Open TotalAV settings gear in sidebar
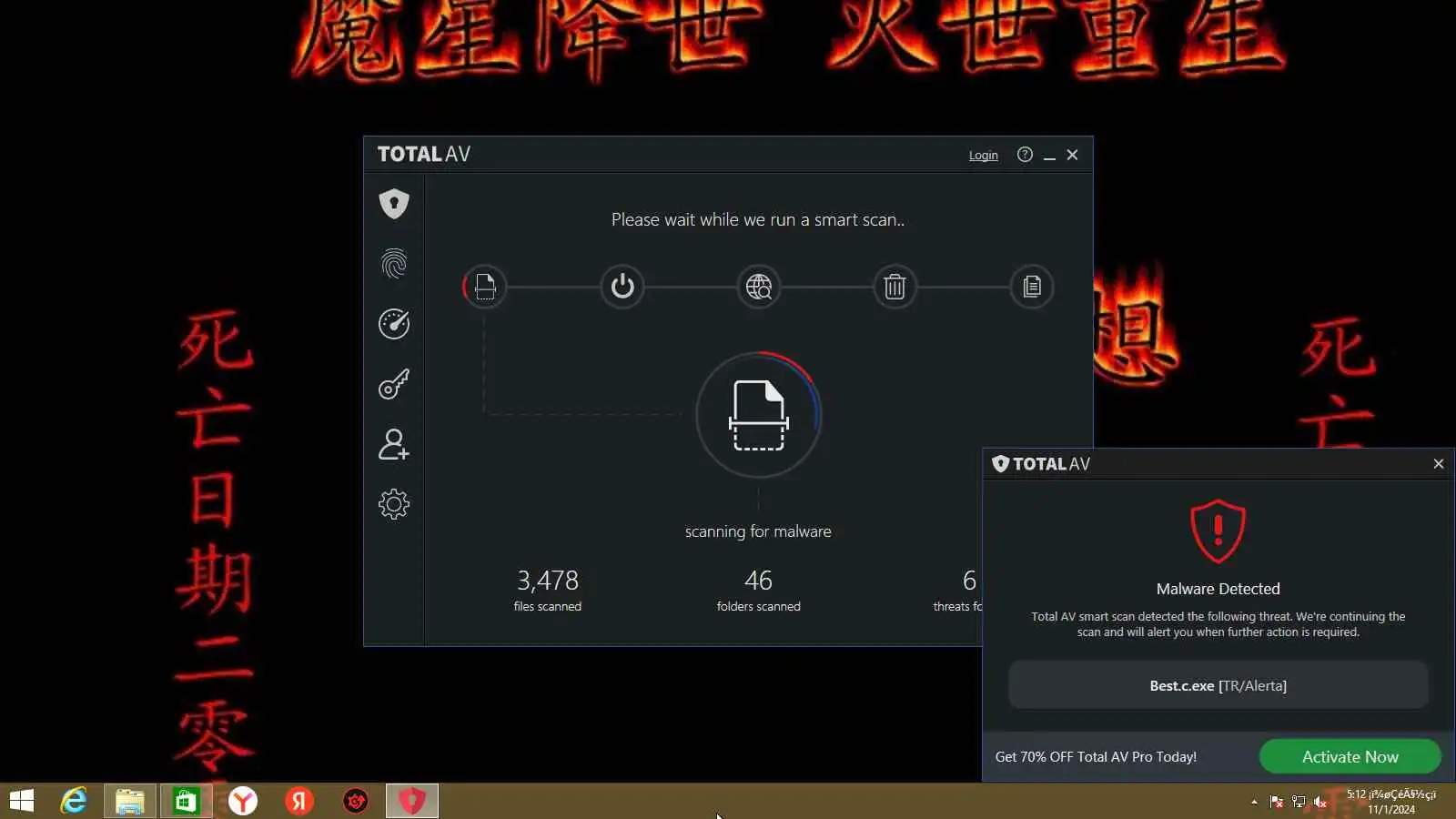Viewport: 1456px width, 819px height. coord(394,504)
